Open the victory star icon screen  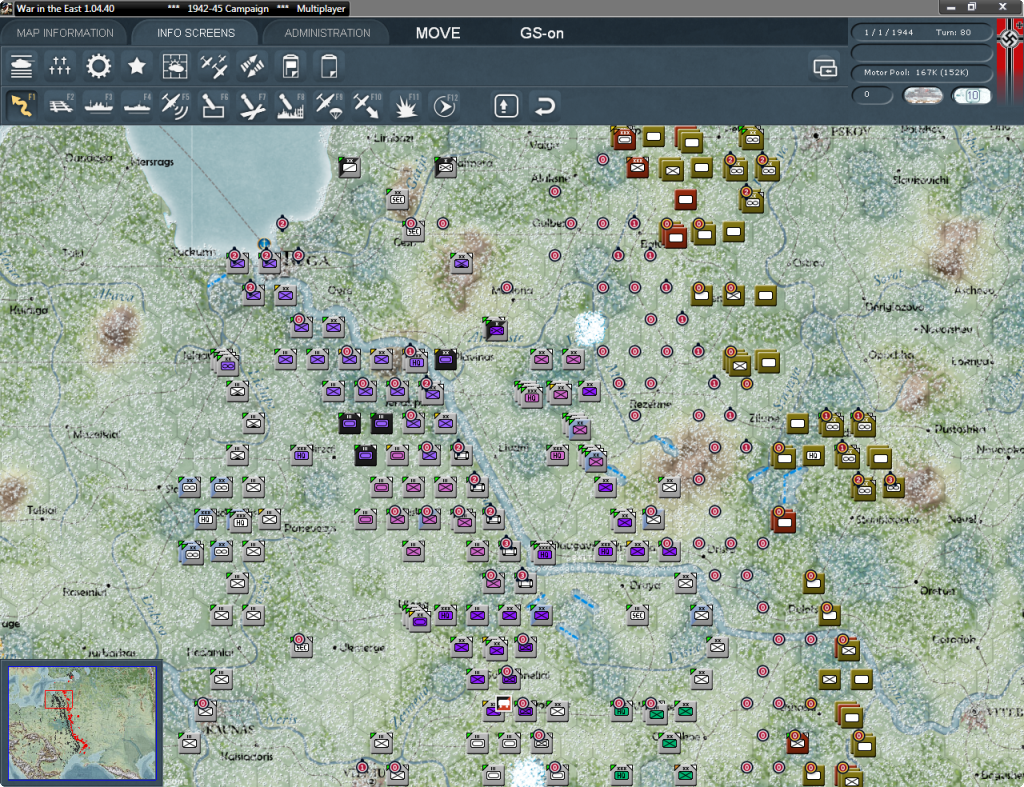136,66
